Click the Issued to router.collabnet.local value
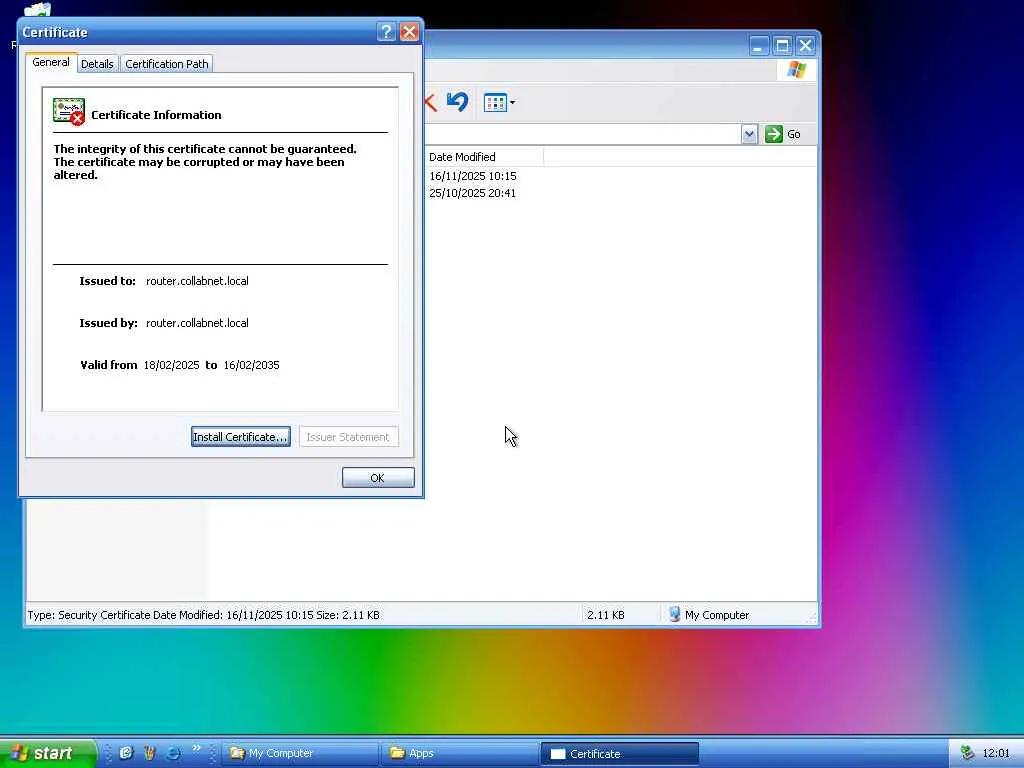Viewport: 1024px width, 768px height. [197, 281]
